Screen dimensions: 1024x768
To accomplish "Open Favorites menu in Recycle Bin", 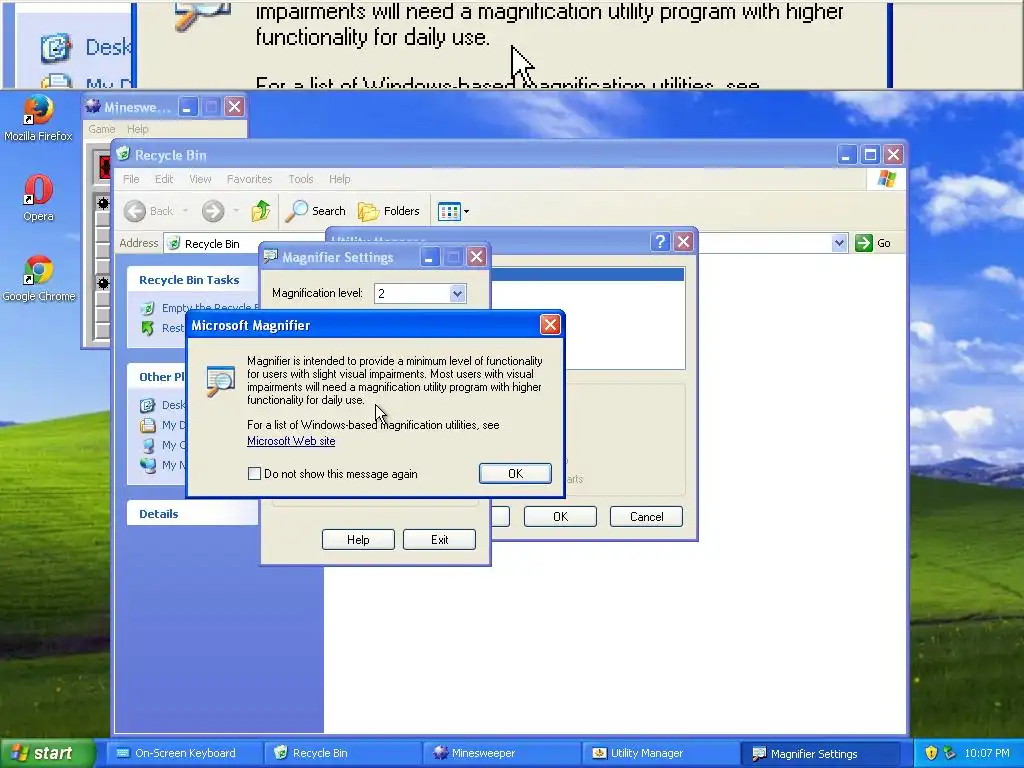I will (249, 179).
